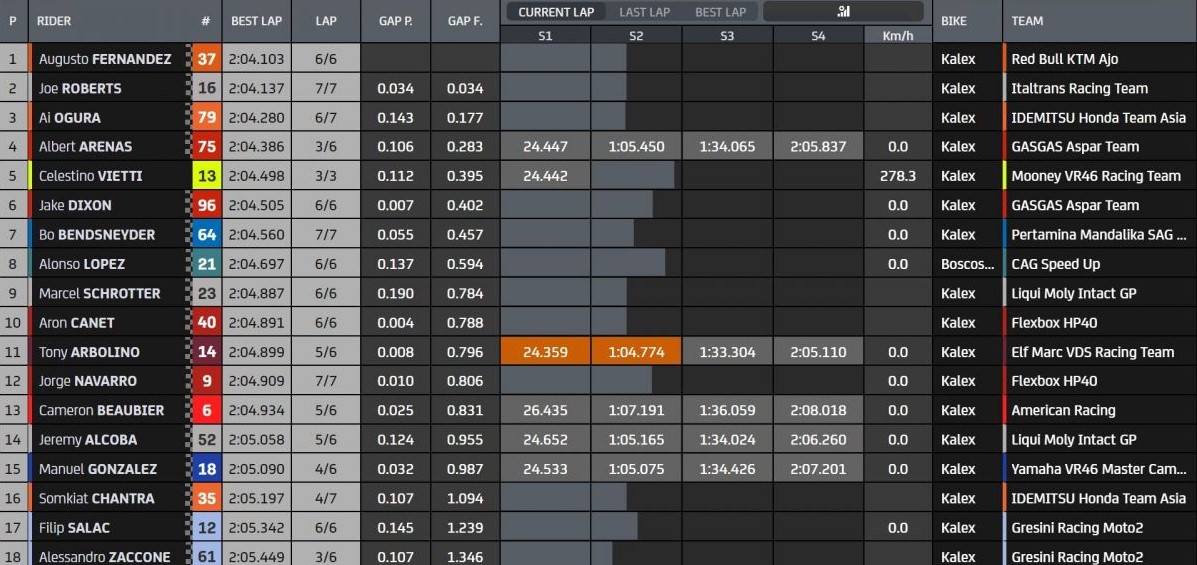Click Arbolino's orange S1 time 24.359

(545, 352)
